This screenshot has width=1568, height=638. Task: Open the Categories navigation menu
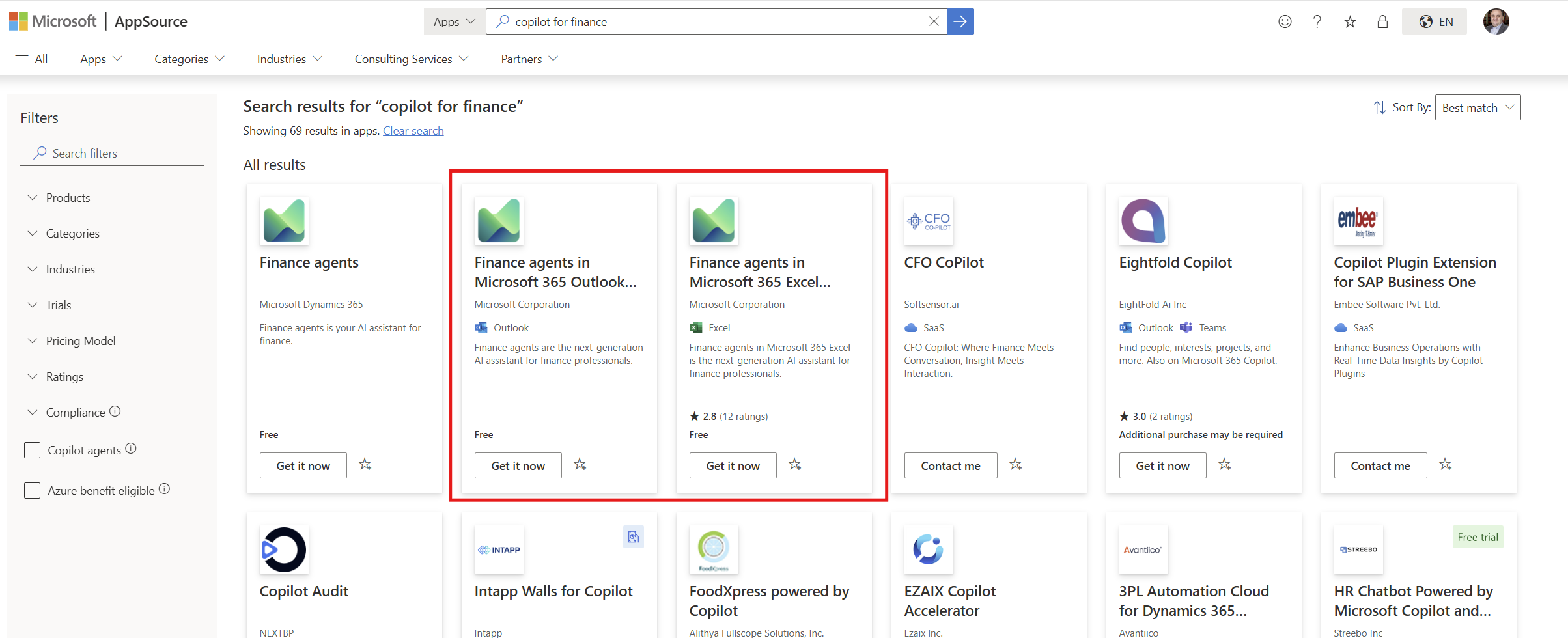(x=189, y=59)
